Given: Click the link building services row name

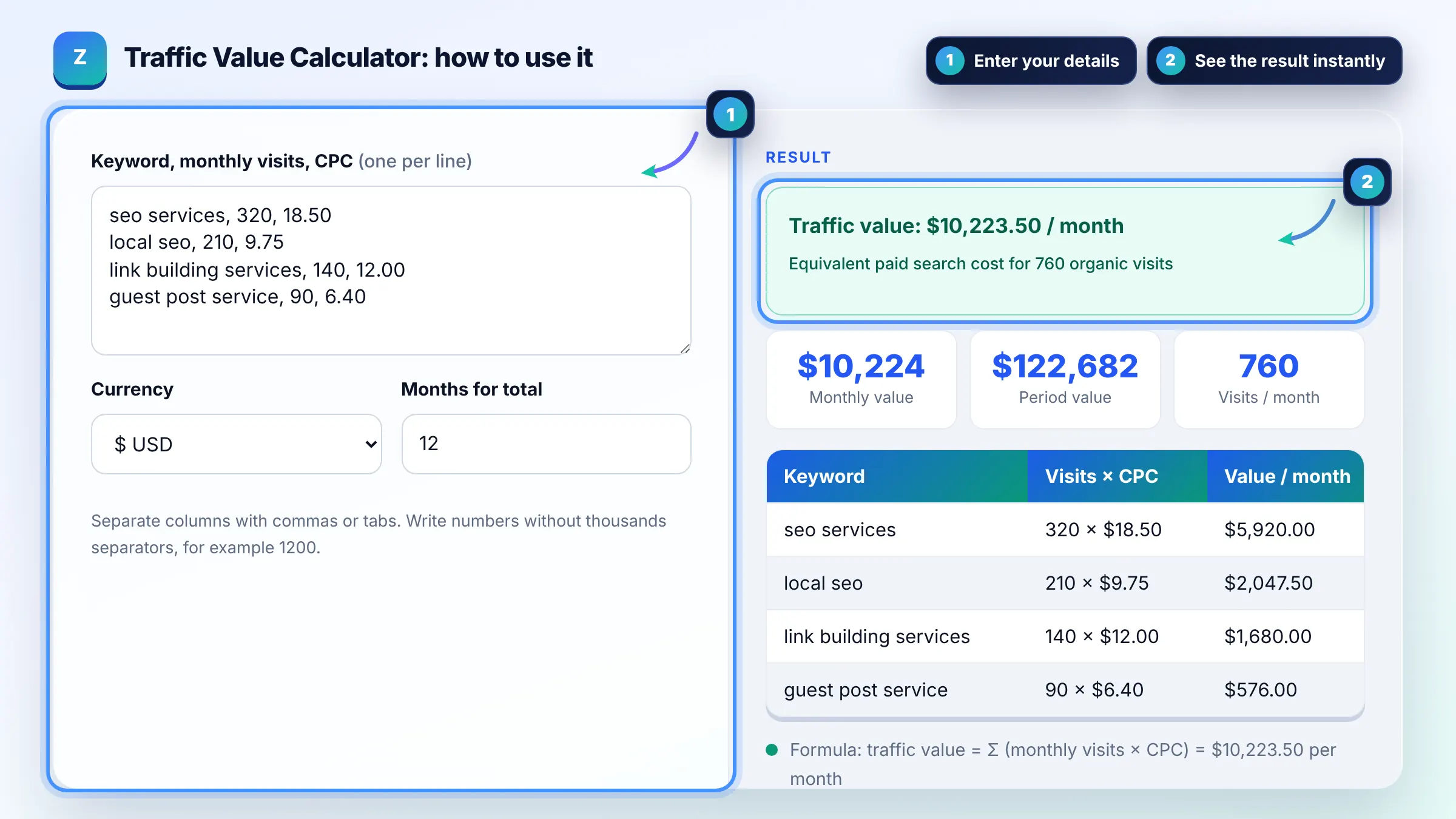Looking at the screenshot, I should click(x=877, y=636).
